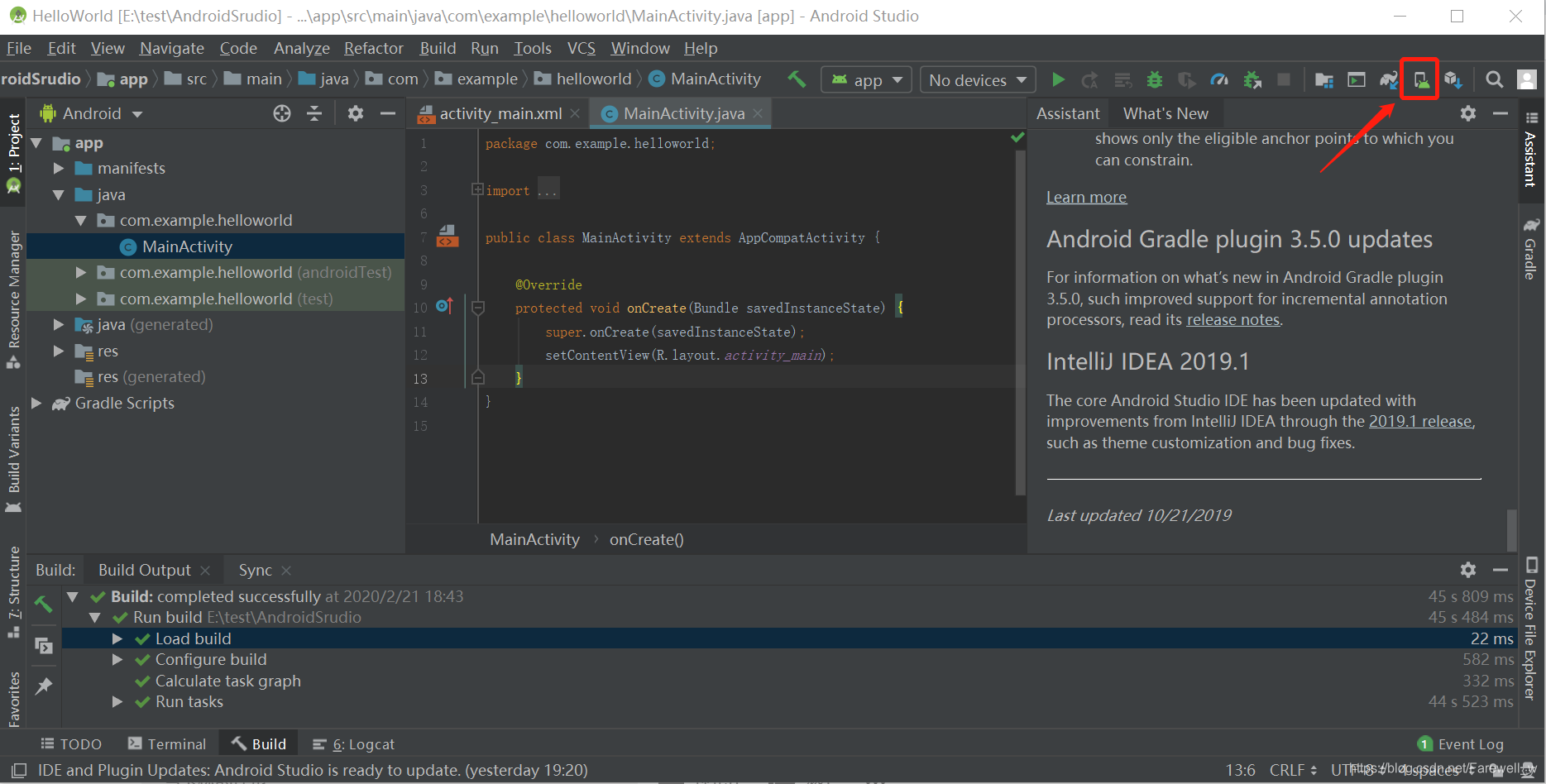Open the Event Log button
Screen dimensions: 1546x784
pyautogui.click(x=1460, y=743)
